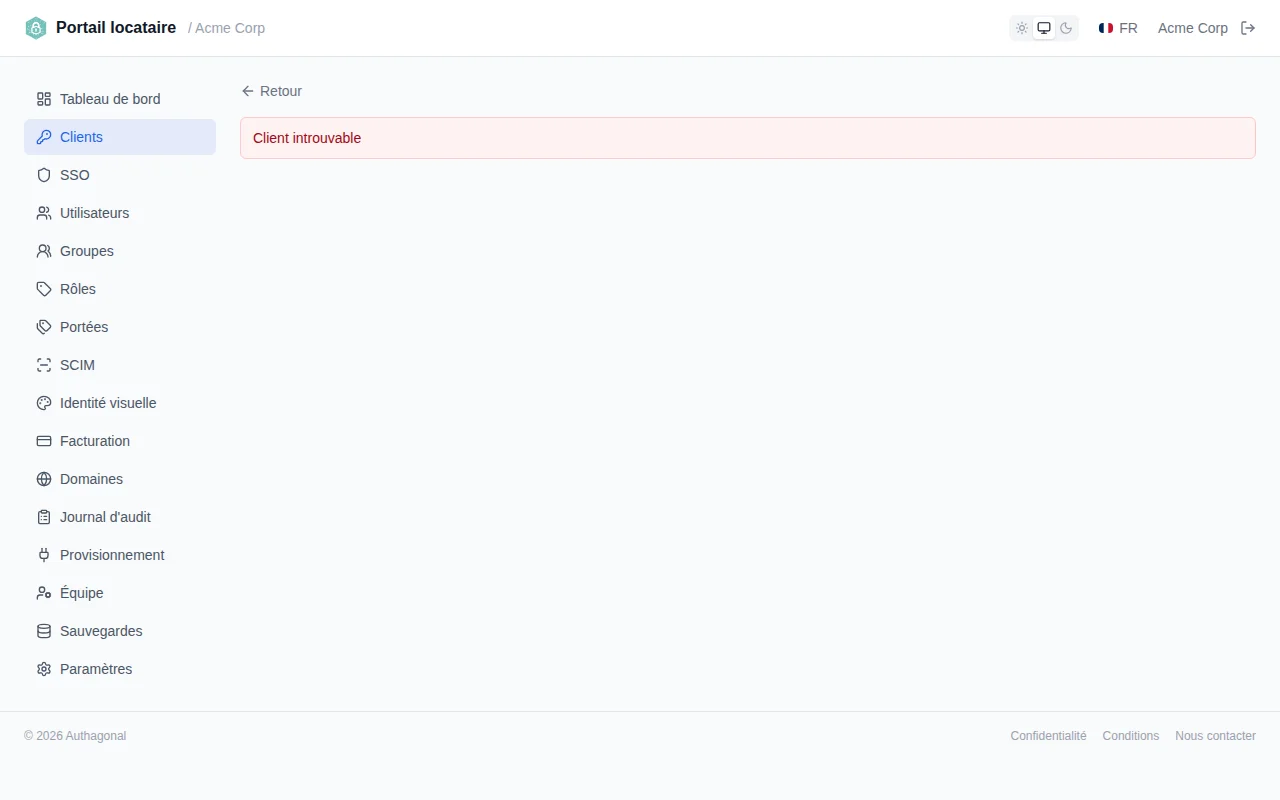
Task: Go back using Retour link
Action: click(x=272, y=91)
